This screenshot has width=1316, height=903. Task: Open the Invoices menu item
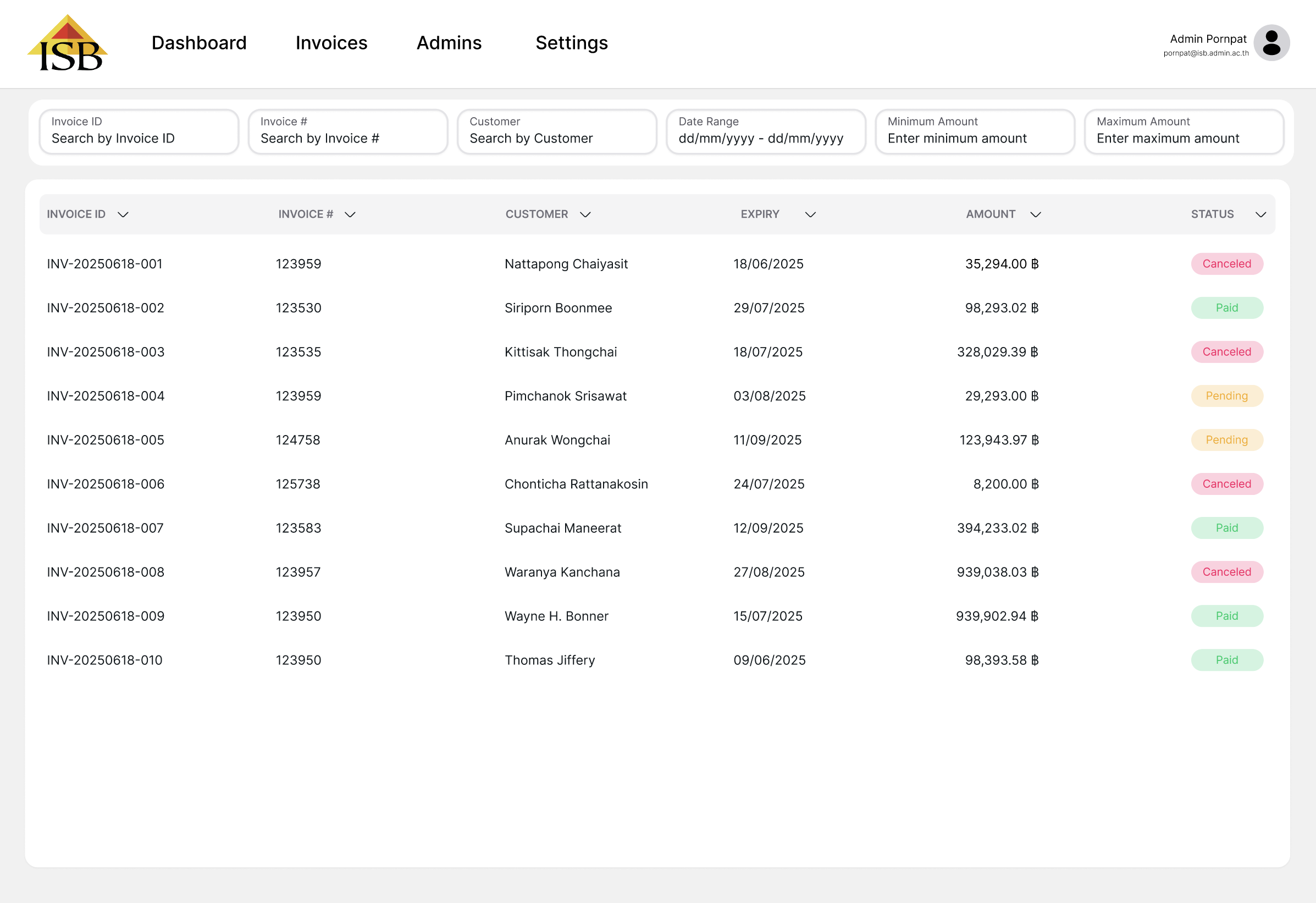[331, 43]
